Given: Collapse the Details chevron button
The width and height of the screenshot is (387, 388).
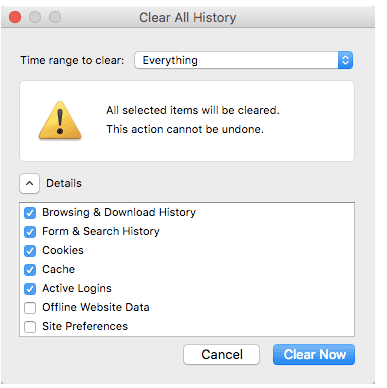Looking at the screenshot, I should 29,183.
